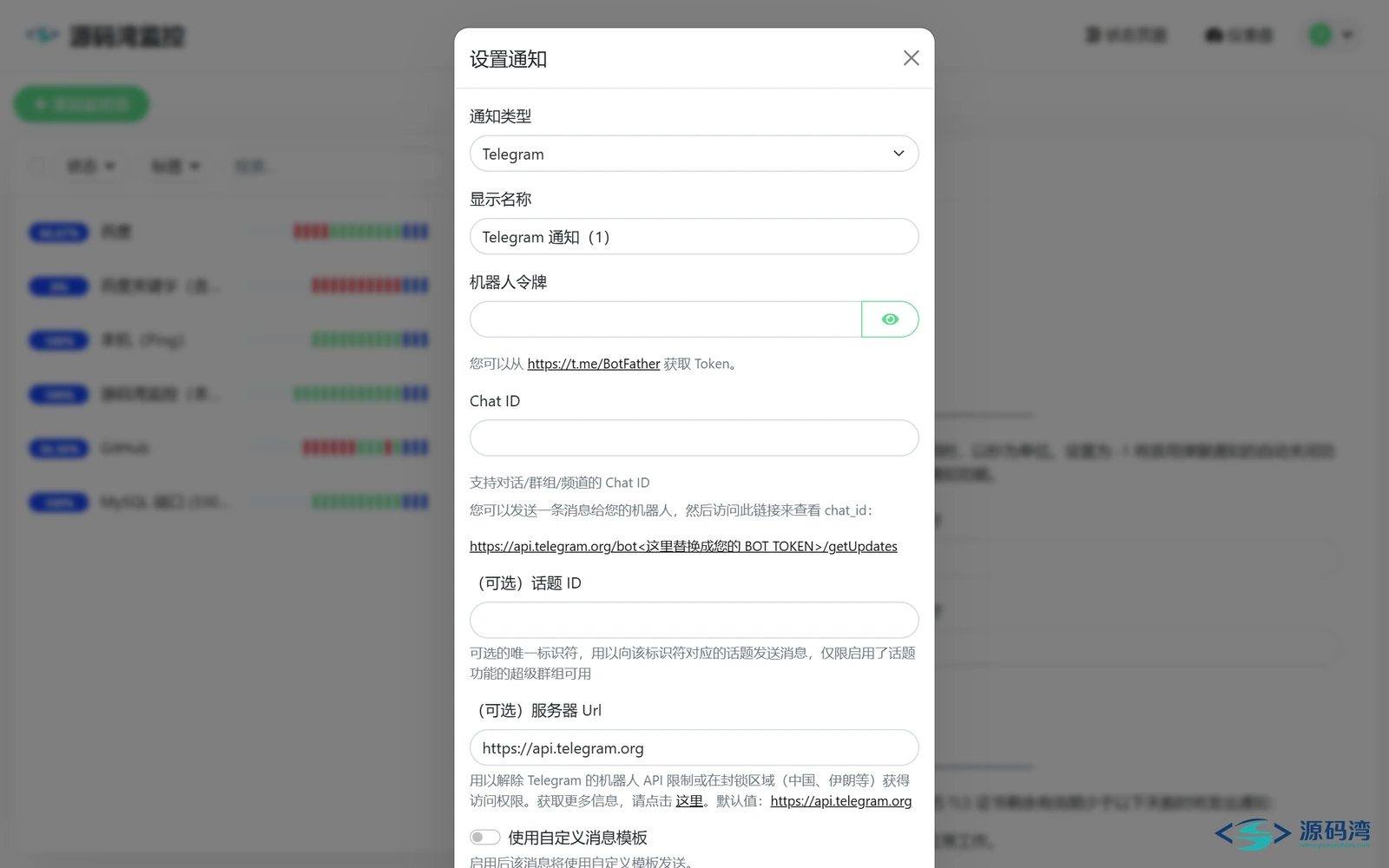The image size is (1389, 868).
Task: Open the status page header item
Action: pos(1126,36)
